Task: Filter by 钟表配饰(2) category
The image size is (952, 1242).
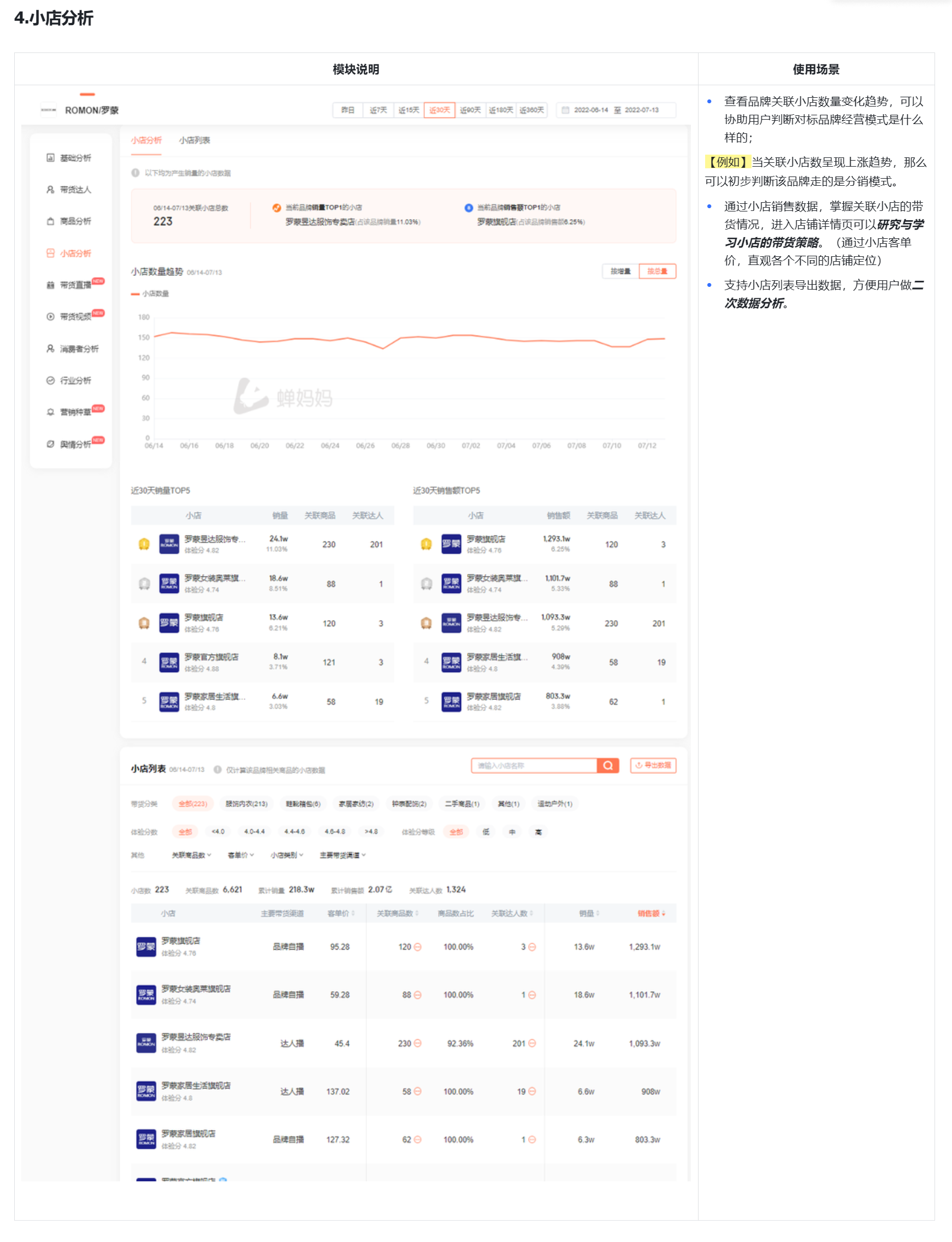Action: 409,804
